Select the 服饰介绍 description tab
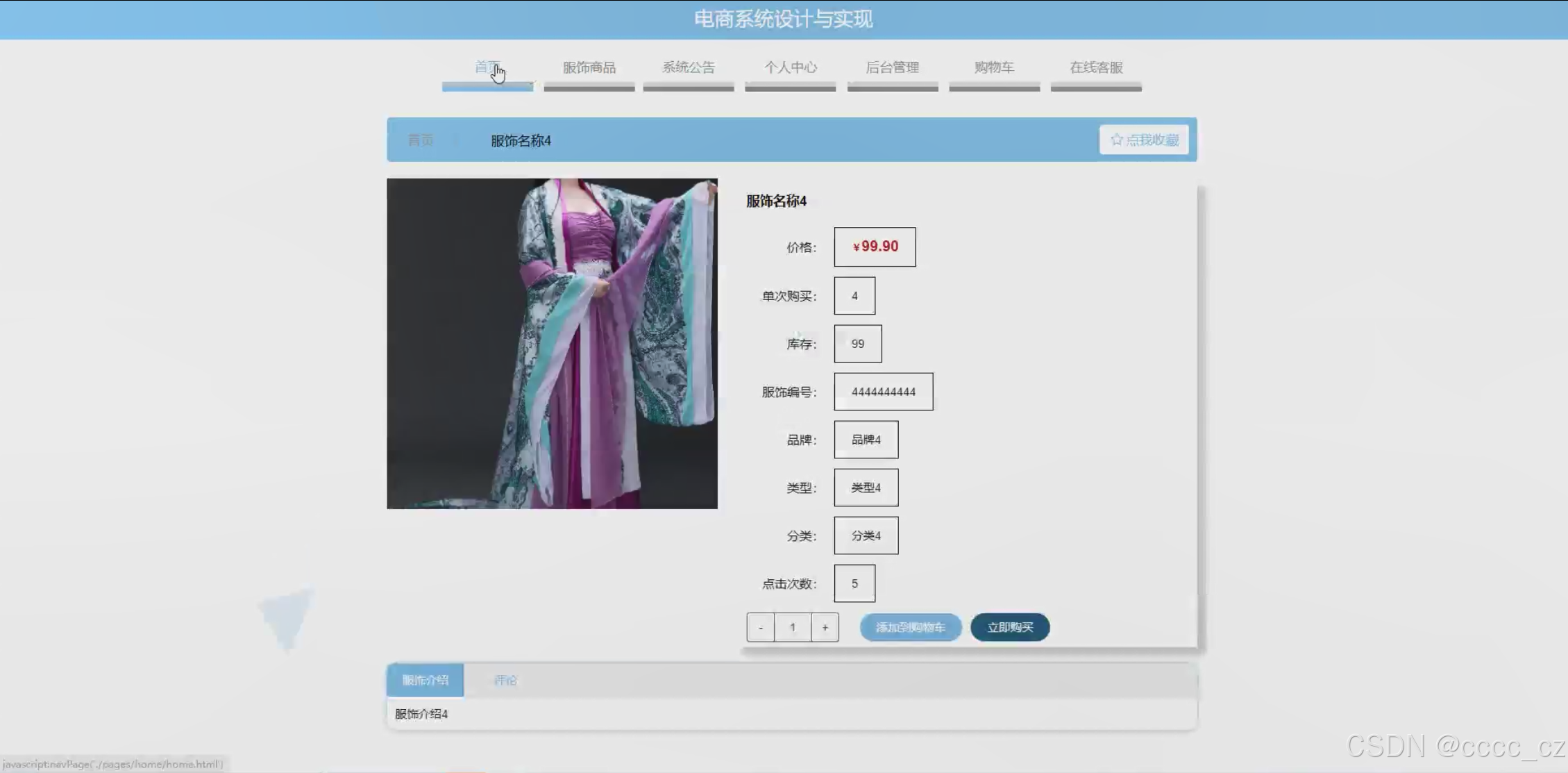The width and height of the screenshot is (1568, 773). tap(425, 680)
